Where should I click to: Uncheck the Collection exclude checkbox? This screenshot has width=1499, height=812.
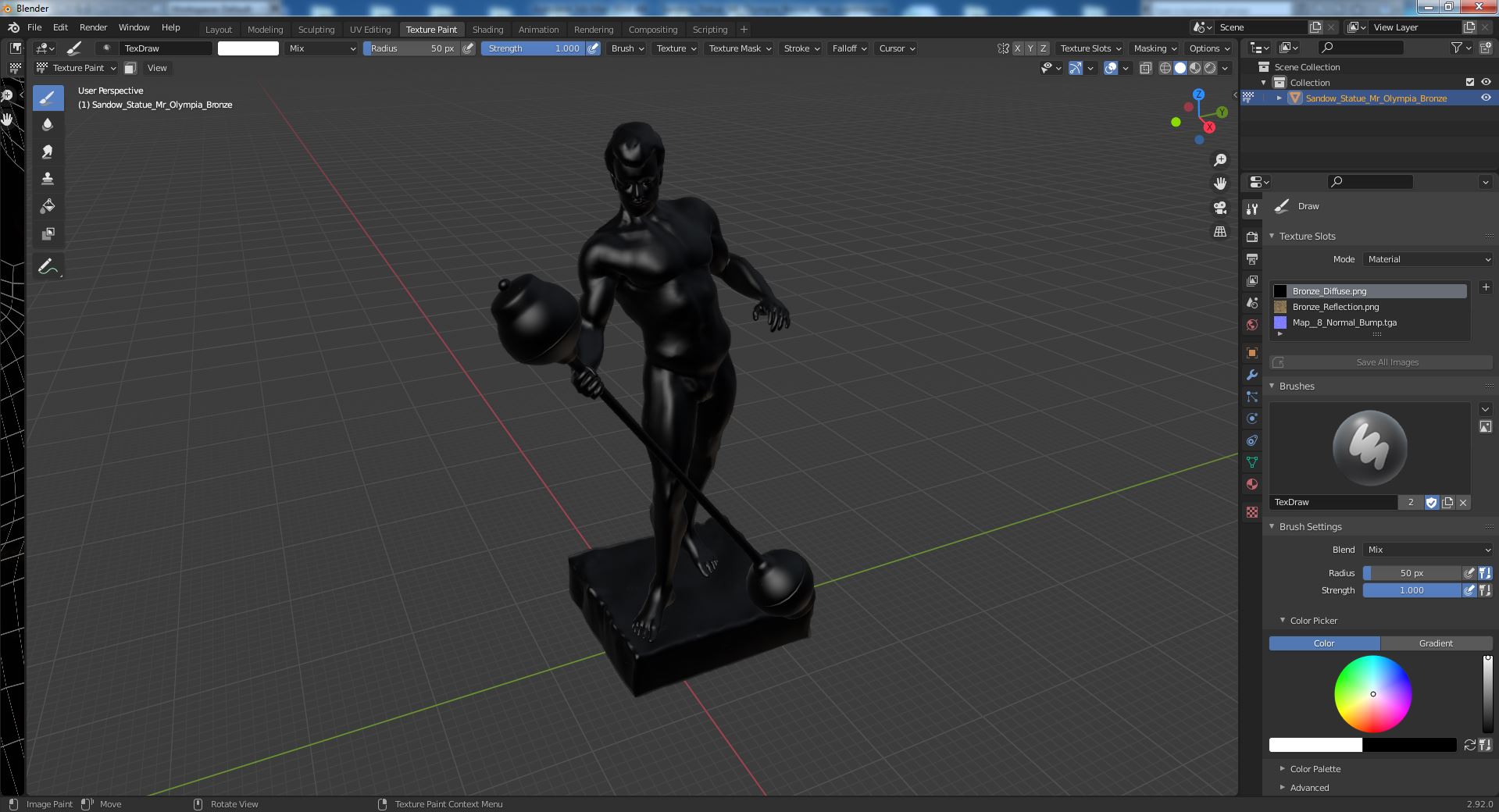coord(1470,82)
